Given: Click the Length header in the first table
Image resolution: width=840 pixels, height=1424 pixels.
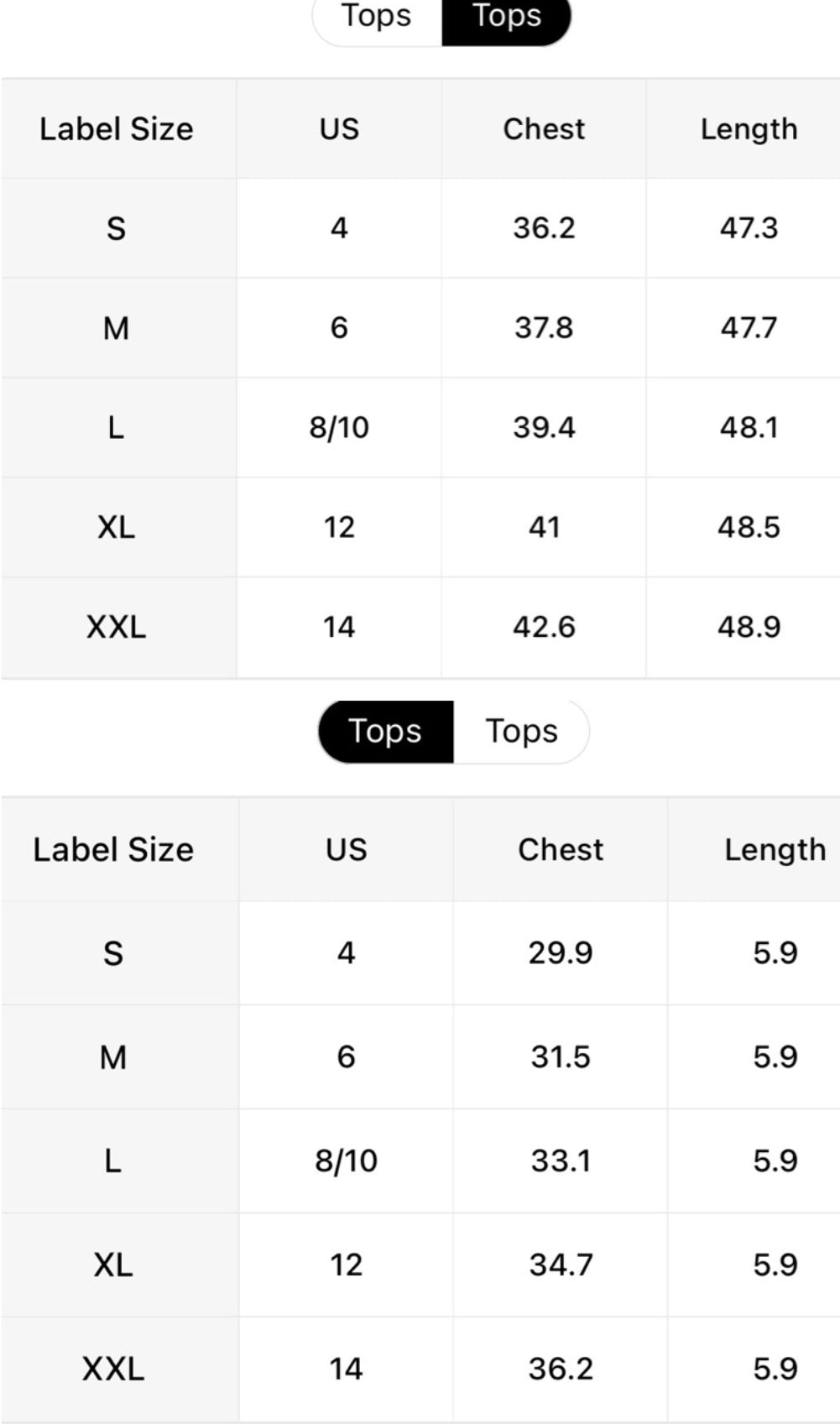Looking at the screenshot, I should tap(749, 129).
